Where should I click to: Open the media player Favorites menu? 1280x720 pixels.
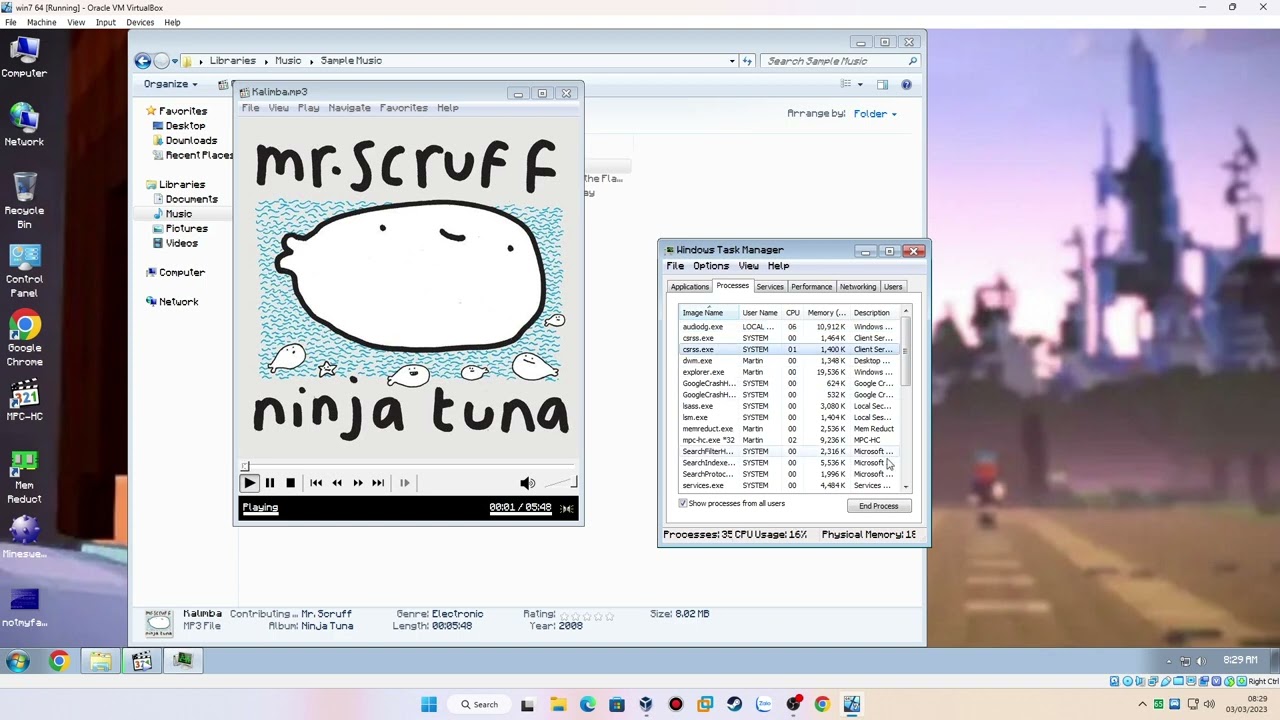(x=403, y=108)
